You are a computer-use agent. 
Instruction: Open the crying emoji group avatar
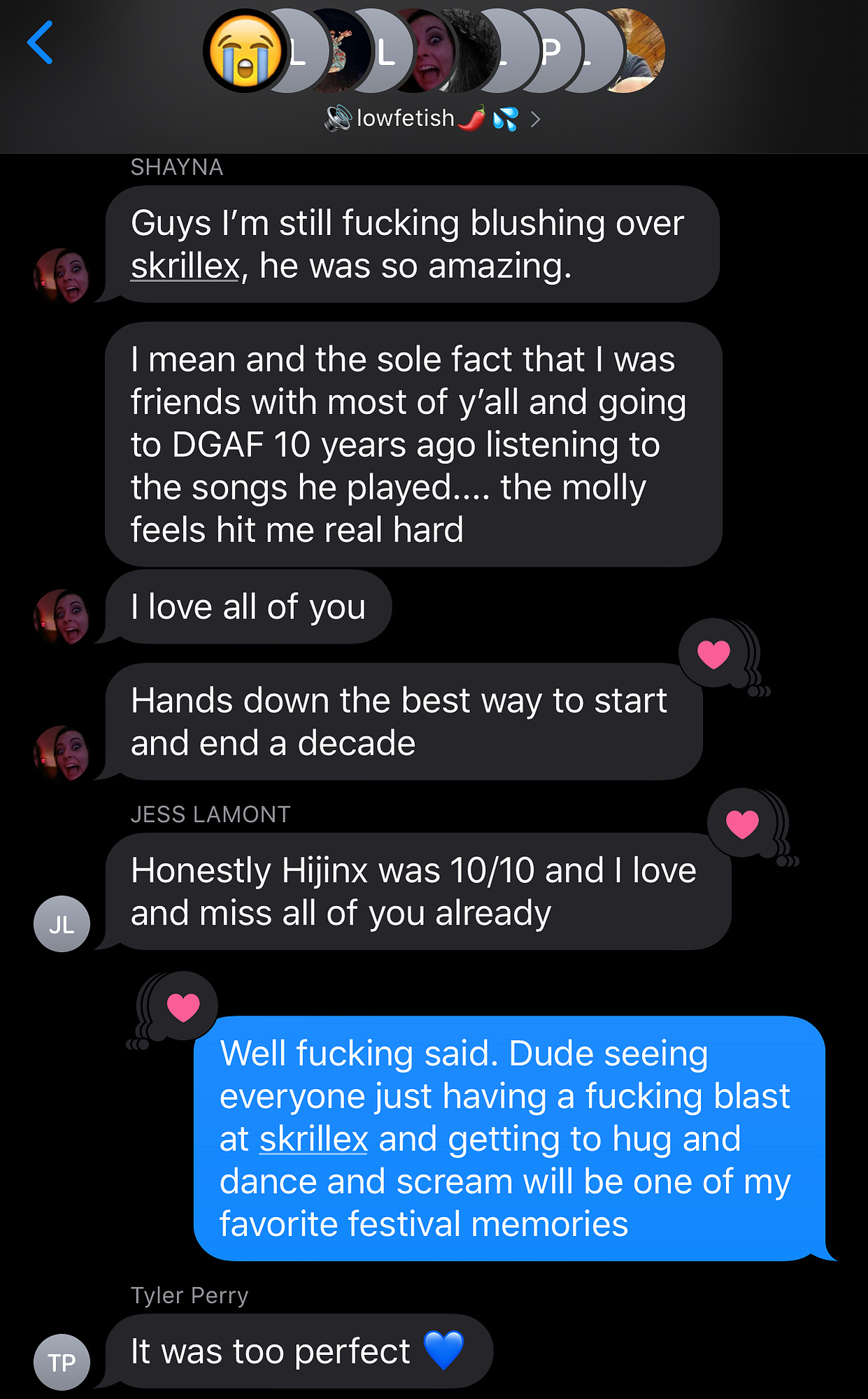pos(245,51)
